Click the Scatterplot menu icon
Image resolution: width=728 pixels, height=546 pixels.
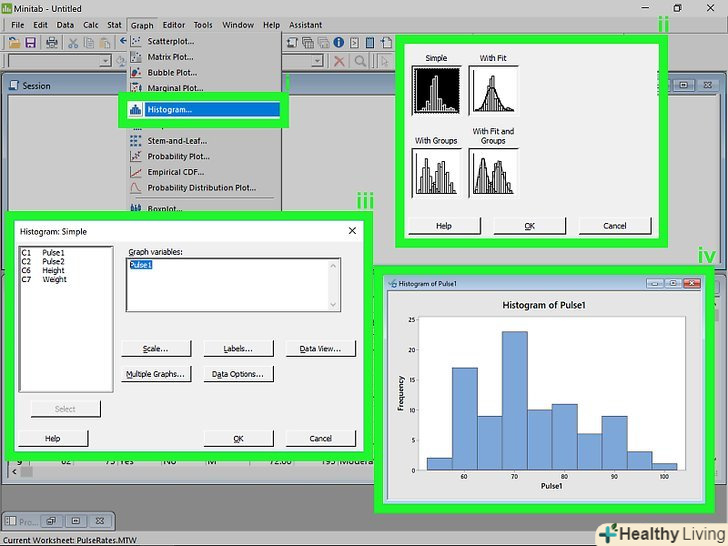(x=136, y=41)
